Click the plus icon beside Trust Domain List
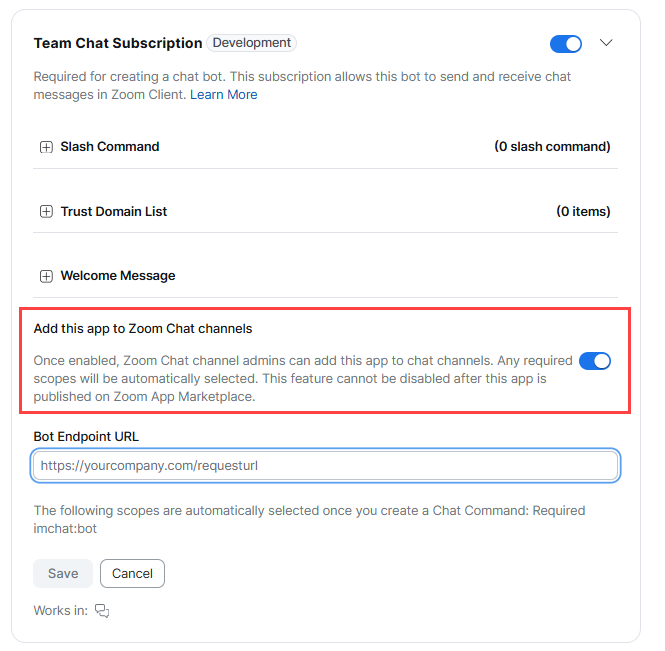 [46, 212]
